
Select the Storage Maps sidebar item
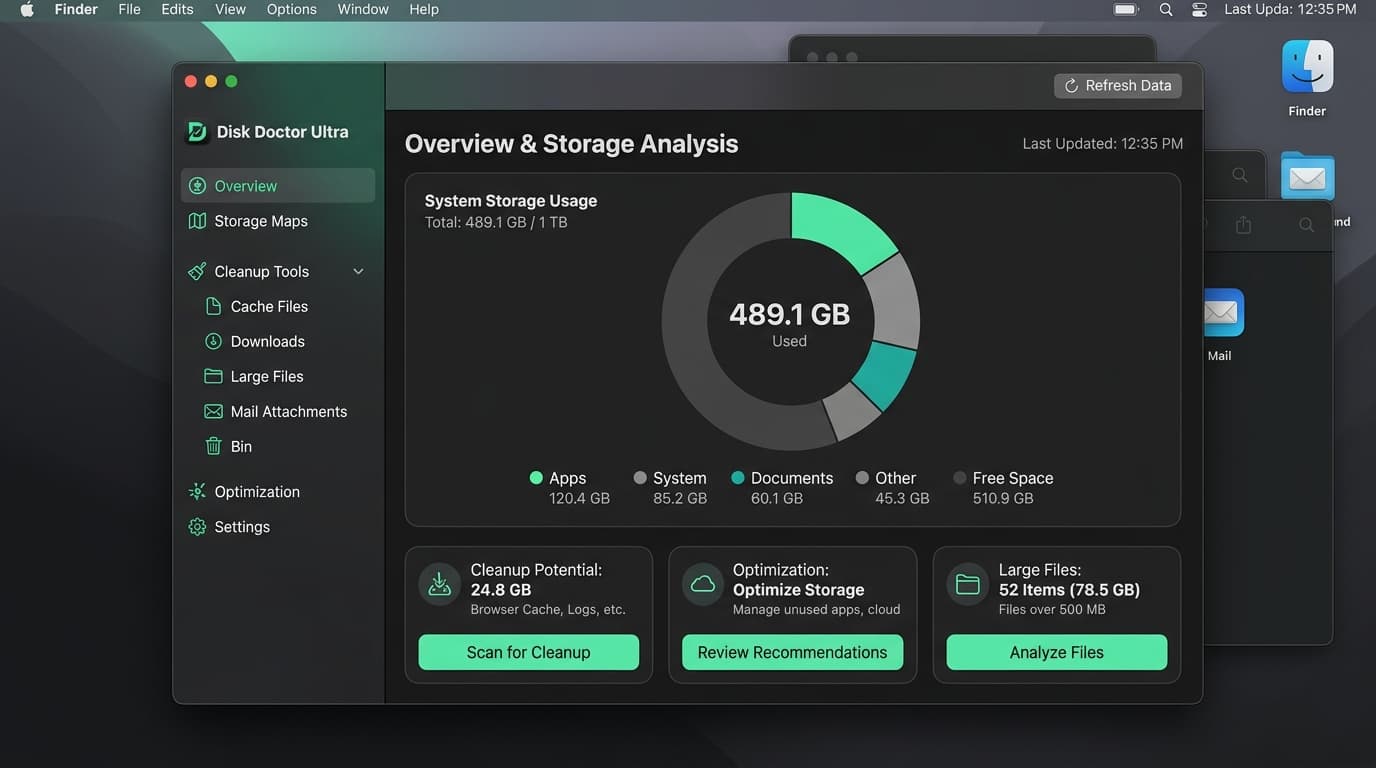pyautogui.click(x=278, y=221)
